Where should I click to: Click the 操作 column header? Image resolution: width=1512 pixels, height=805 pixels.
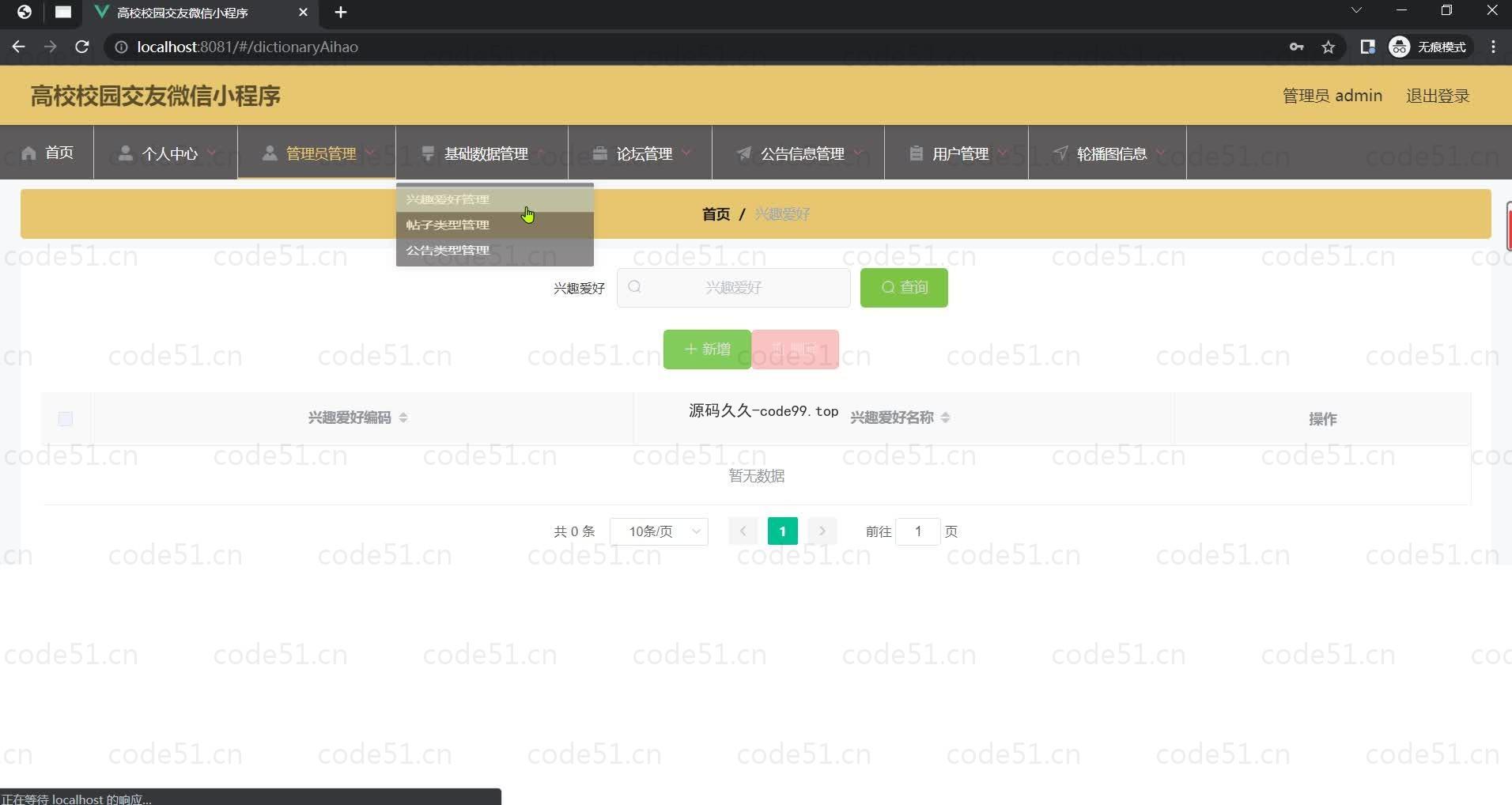pyautogui.click(x=1322, y=419)
